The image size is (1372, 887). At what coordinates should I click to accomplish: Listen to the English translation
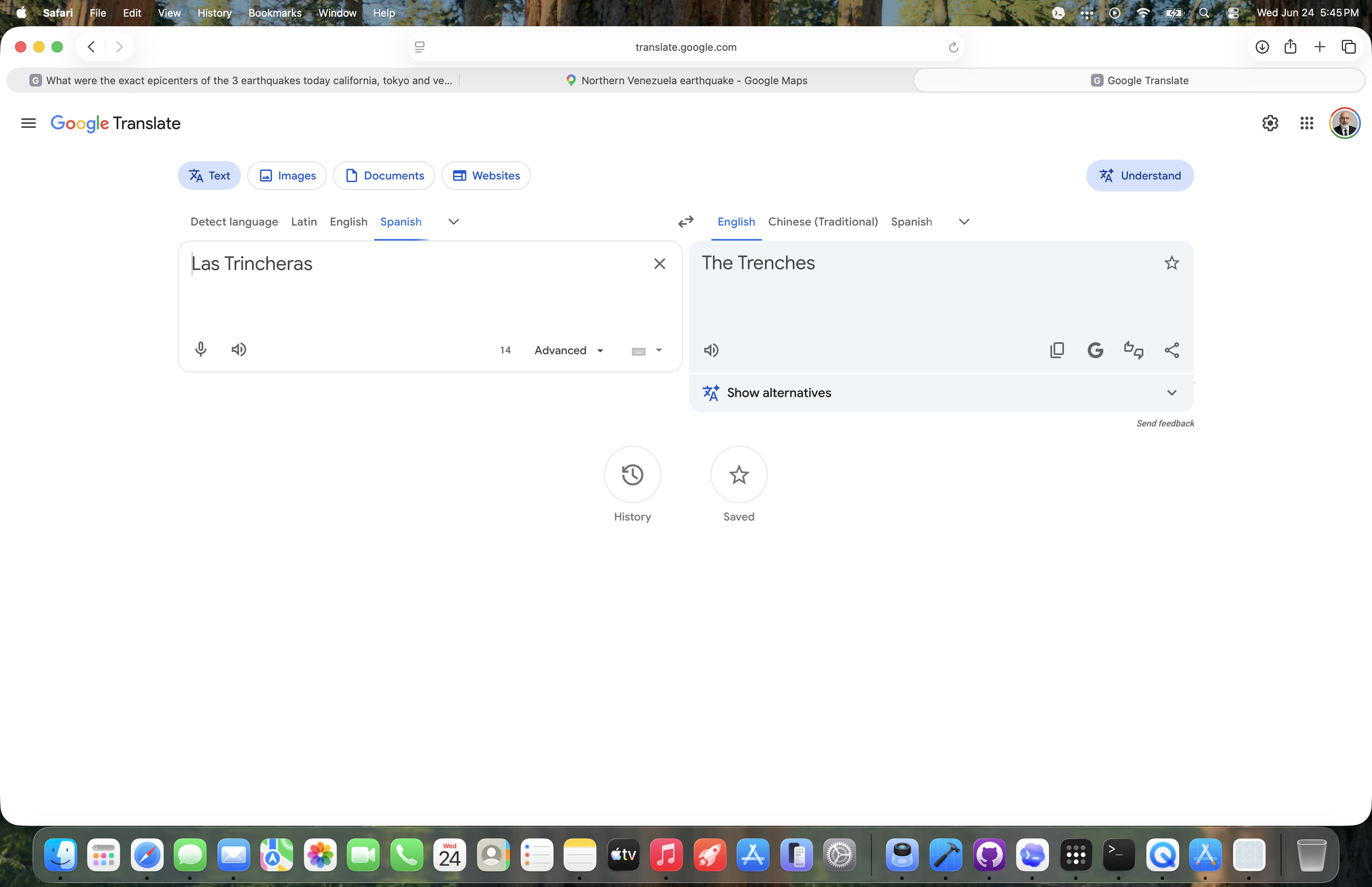point(711,350)
